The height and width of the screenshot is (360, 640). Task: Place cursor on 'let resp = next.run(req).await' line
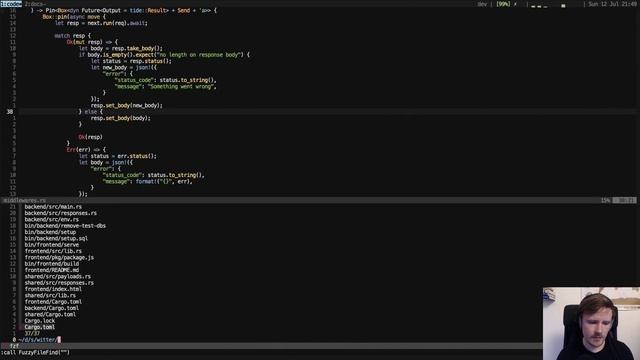tap(101, 23)
